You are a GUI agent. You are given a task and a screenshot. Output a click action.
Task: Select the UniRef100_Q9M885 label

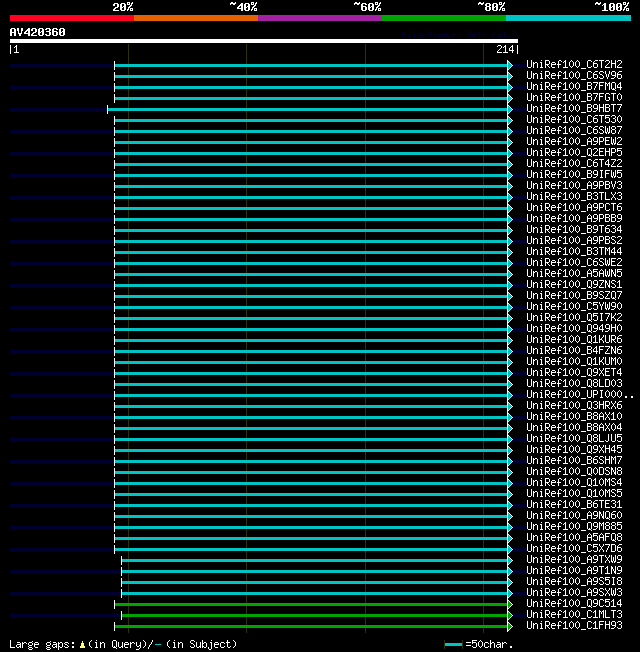point(574,526)
